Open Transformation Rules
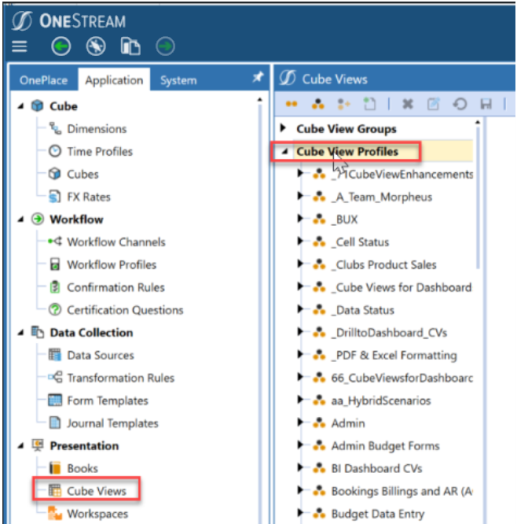 [121, 378]
